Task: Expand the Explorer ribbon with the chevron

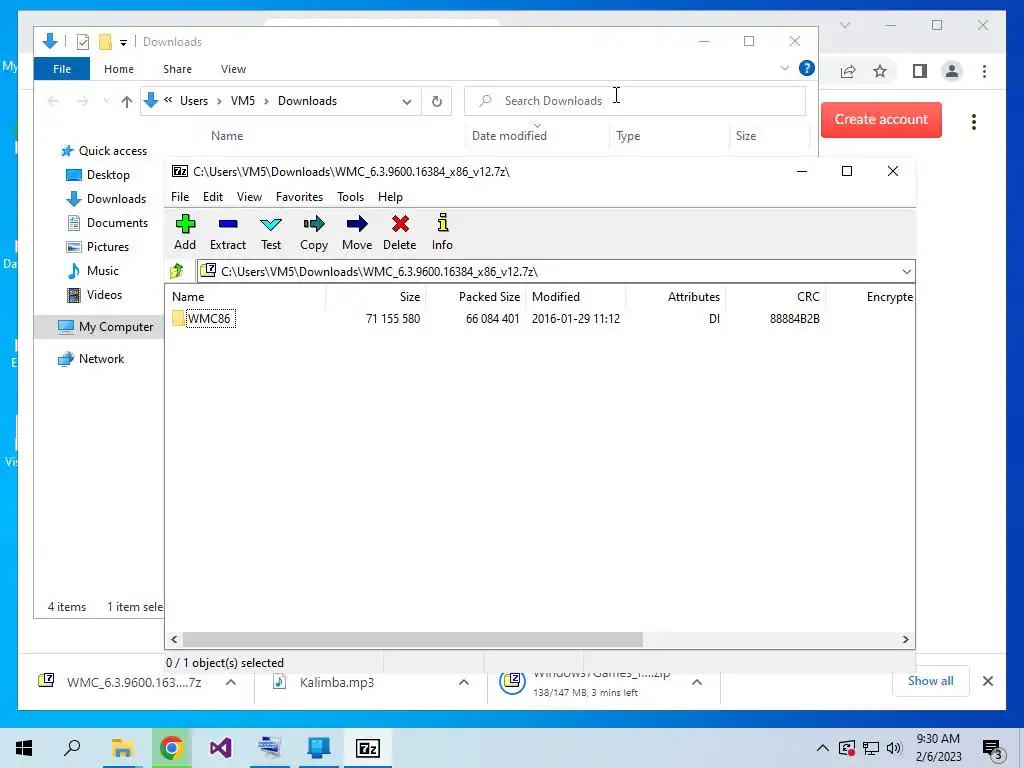Action: tap(784, 68)
